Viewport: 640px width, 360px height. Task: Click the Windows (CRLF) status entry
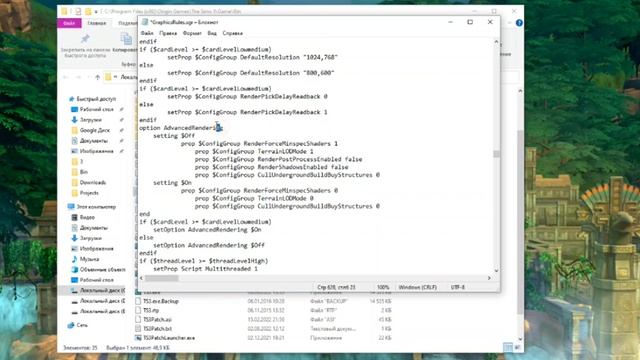(x=418, y=287)
